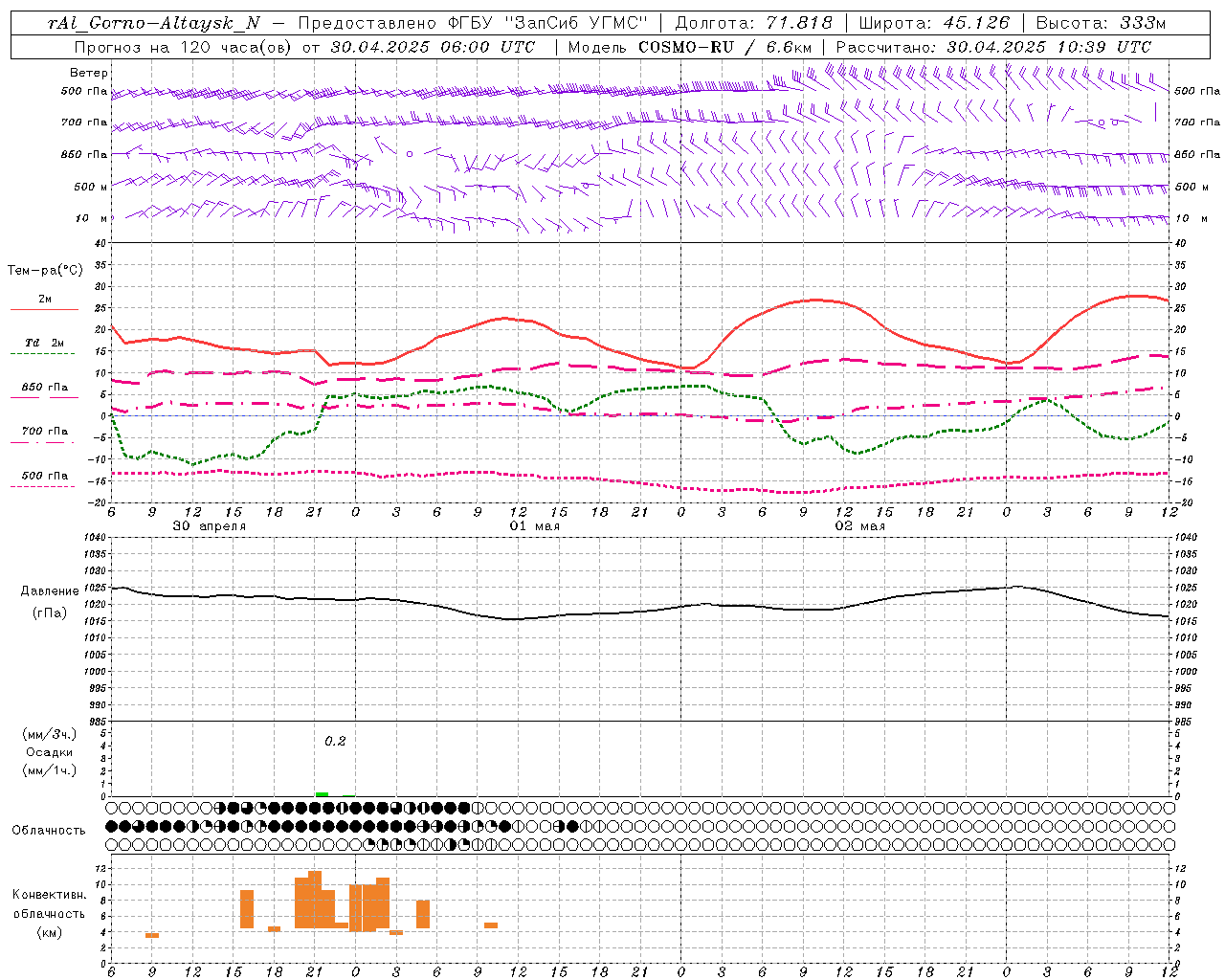Click the Конвективн. convective cloud label

49,895
